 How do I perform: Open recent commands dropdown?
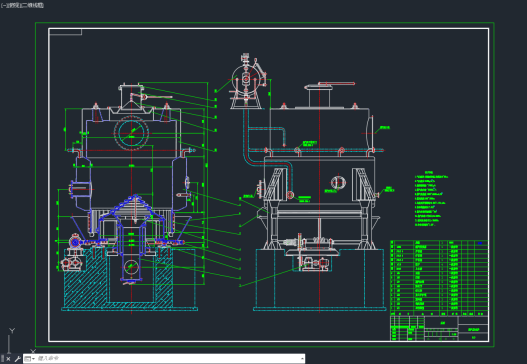(30, 359)
